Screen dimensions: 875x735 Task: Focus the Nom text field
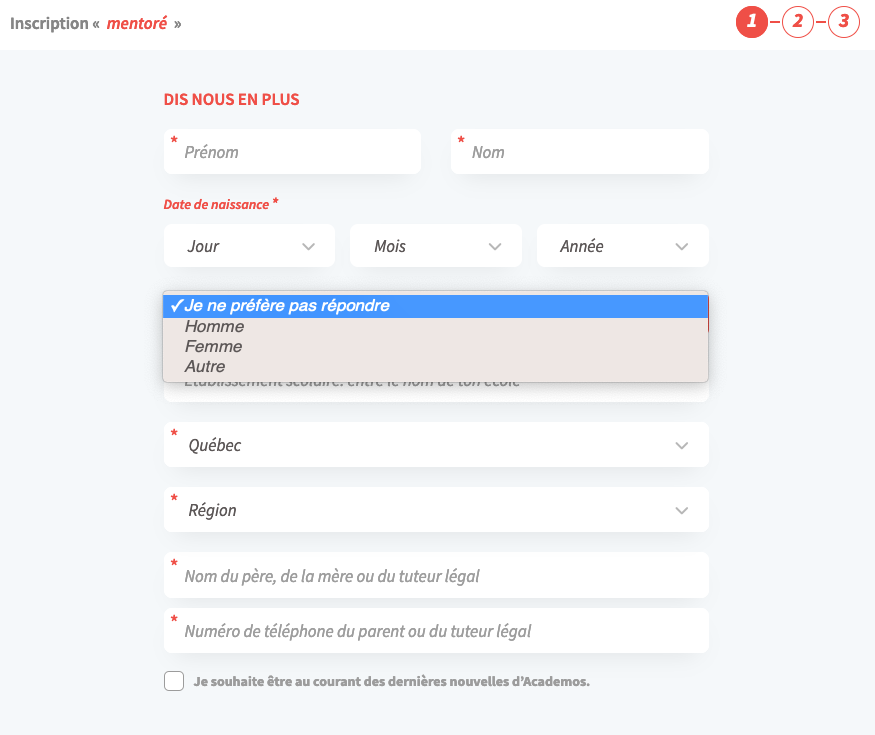[580, 152]
